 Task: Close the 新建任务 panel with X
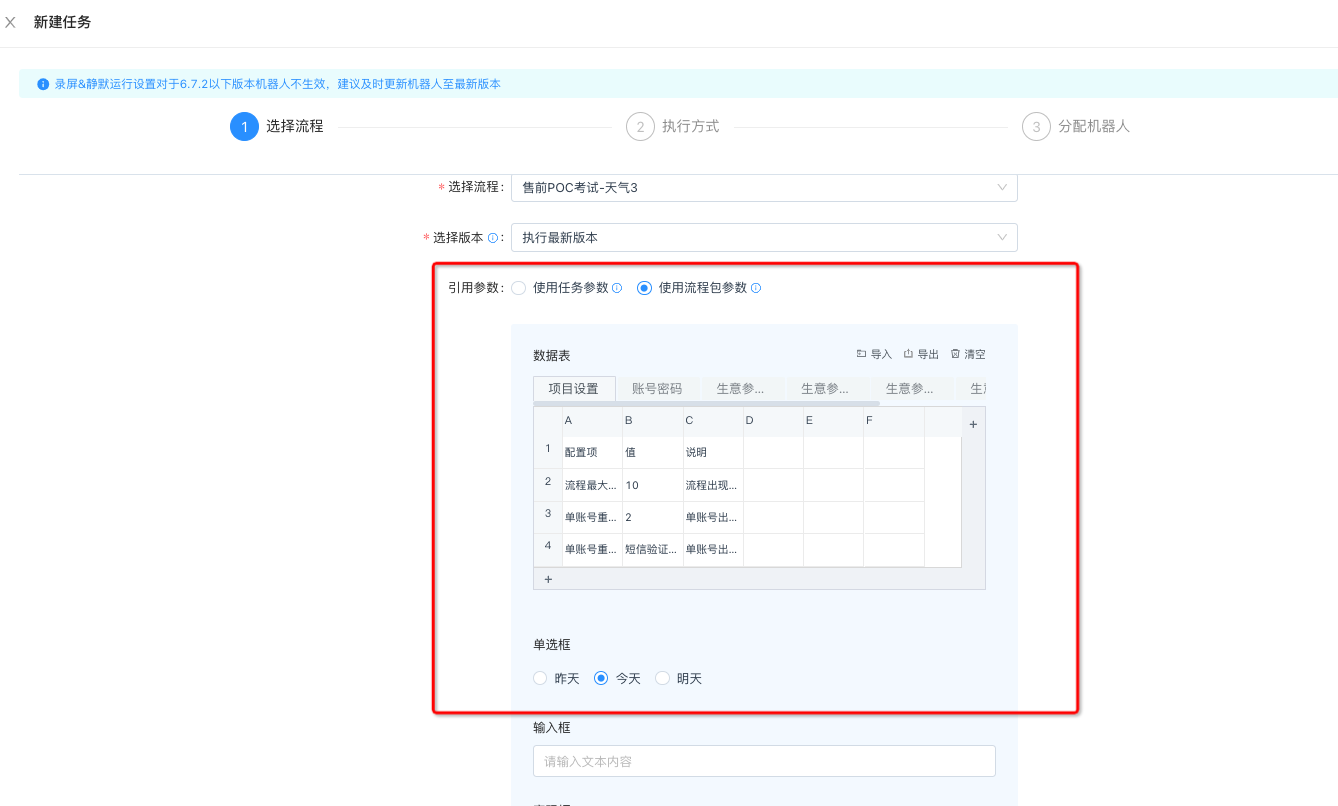coord(11,22)
